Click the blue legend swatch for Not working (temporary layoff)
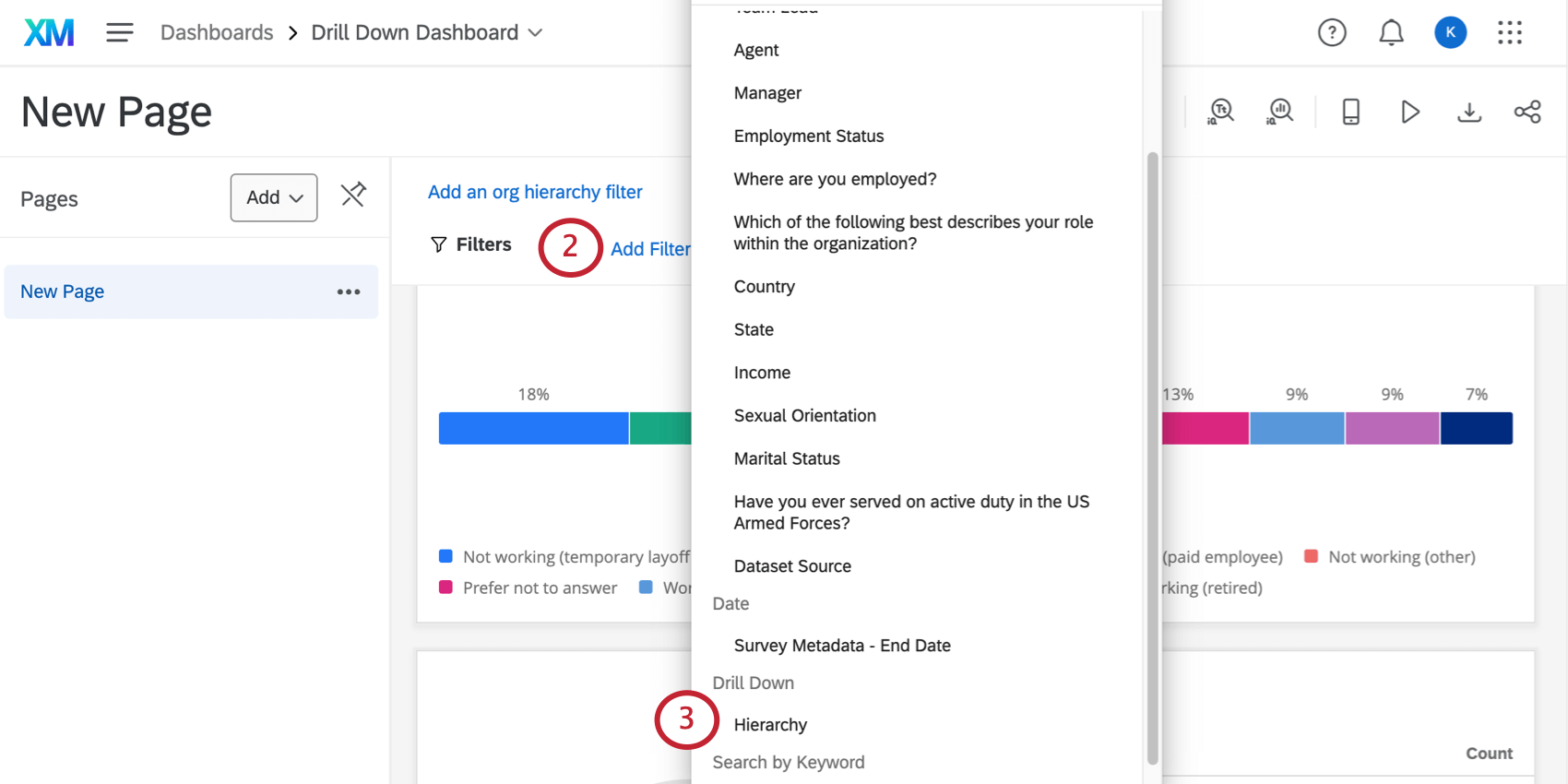This screenshot has height=784, width=1568. [x=445, y=556]
